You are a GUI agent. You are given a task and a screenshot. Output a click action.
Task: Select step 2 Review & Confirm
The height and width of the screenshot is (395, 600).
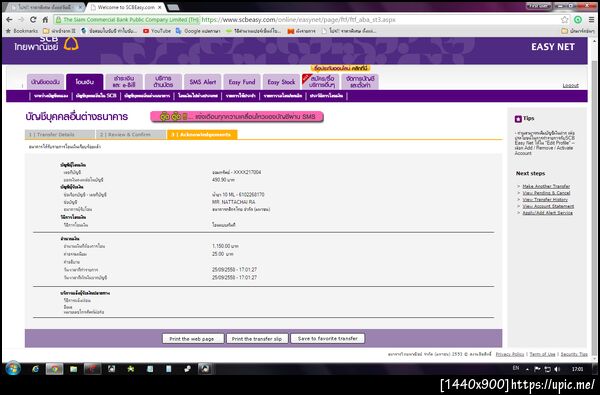pos(131,135)
